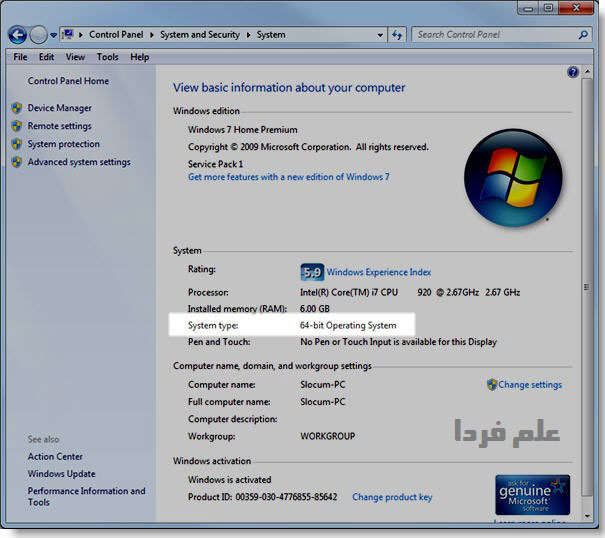This screenshot has width=605, height=538.
Task: Click the search magnifier icon
Action: point(584,35)
